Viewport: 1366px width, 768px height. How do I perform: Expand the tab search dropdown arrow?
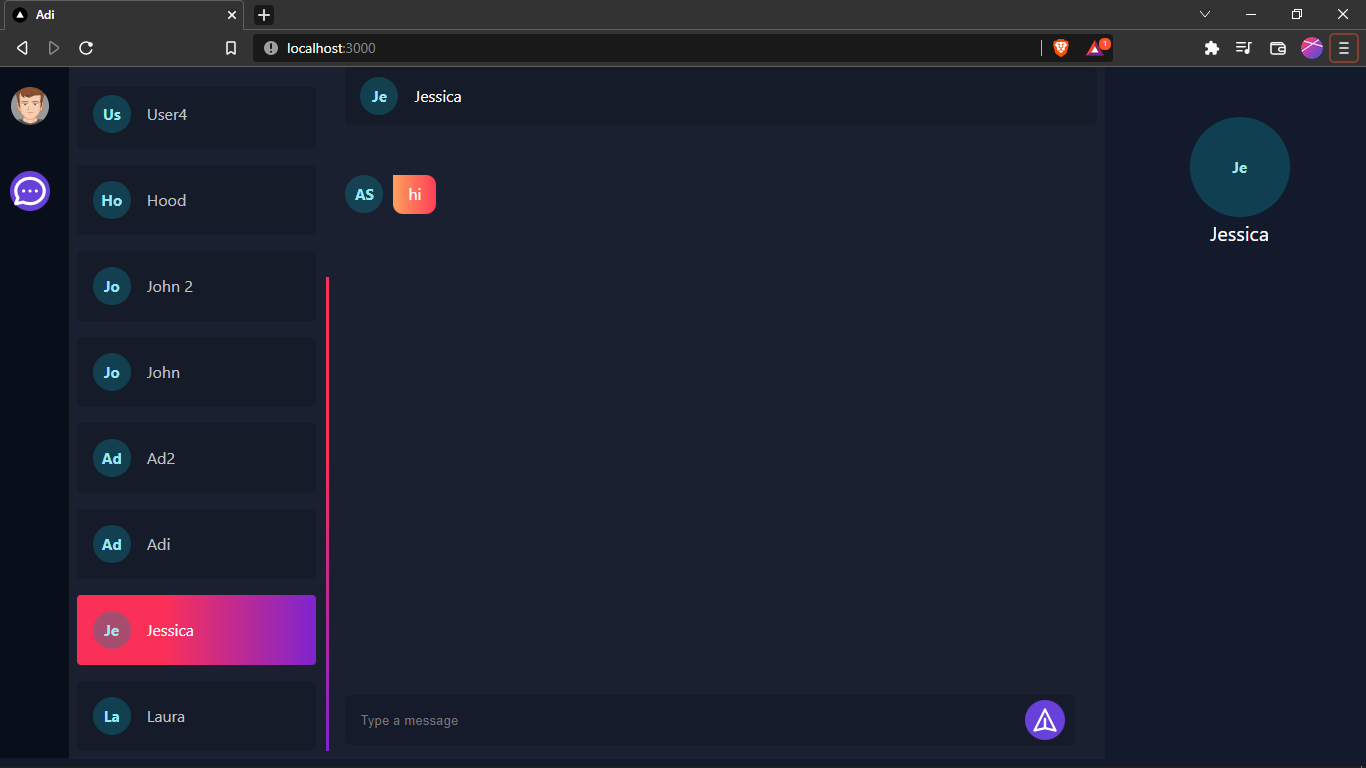click(1205, 14)
